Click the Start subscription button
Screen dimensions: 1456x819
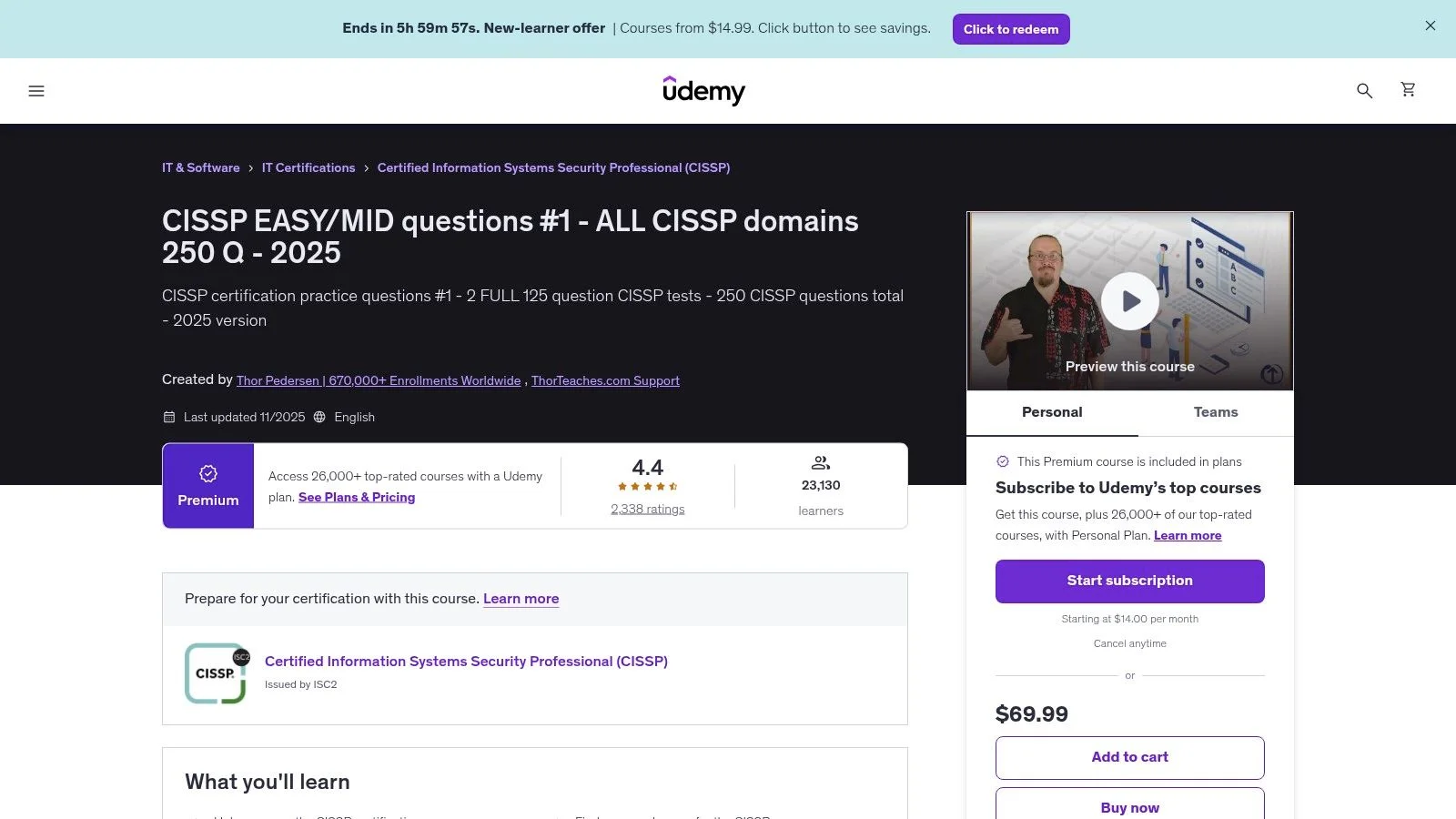[x=1130, y=581]
